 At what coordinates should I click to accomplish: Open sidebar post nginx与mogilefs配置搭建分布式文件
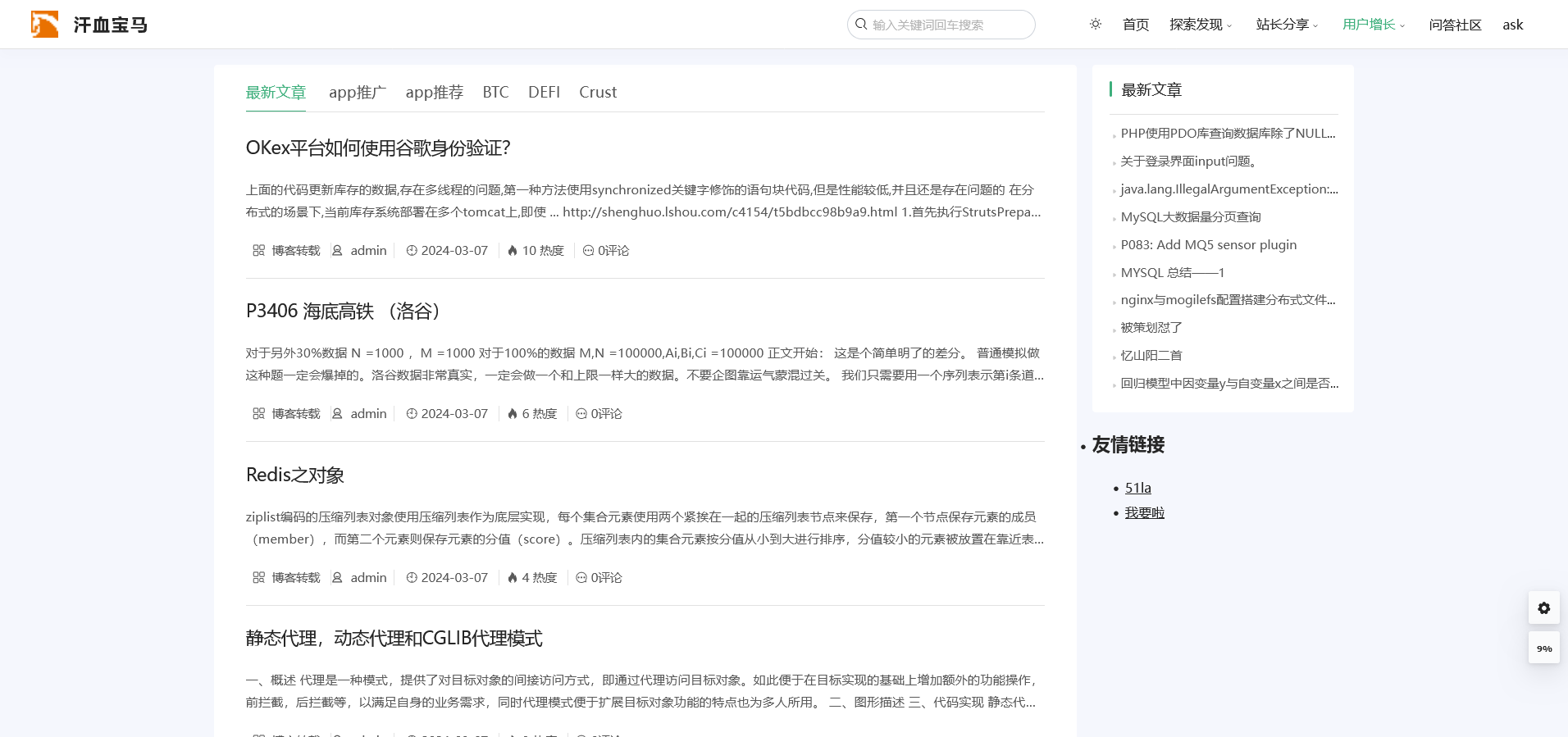point(1228,300)
